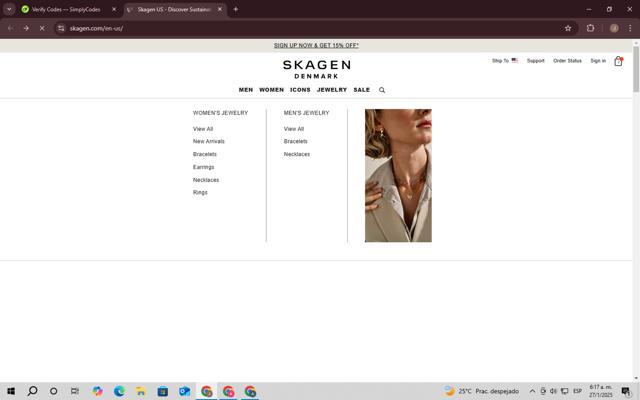View site information icon in address bar
This screenshot has width=640, height=400.
61,28
